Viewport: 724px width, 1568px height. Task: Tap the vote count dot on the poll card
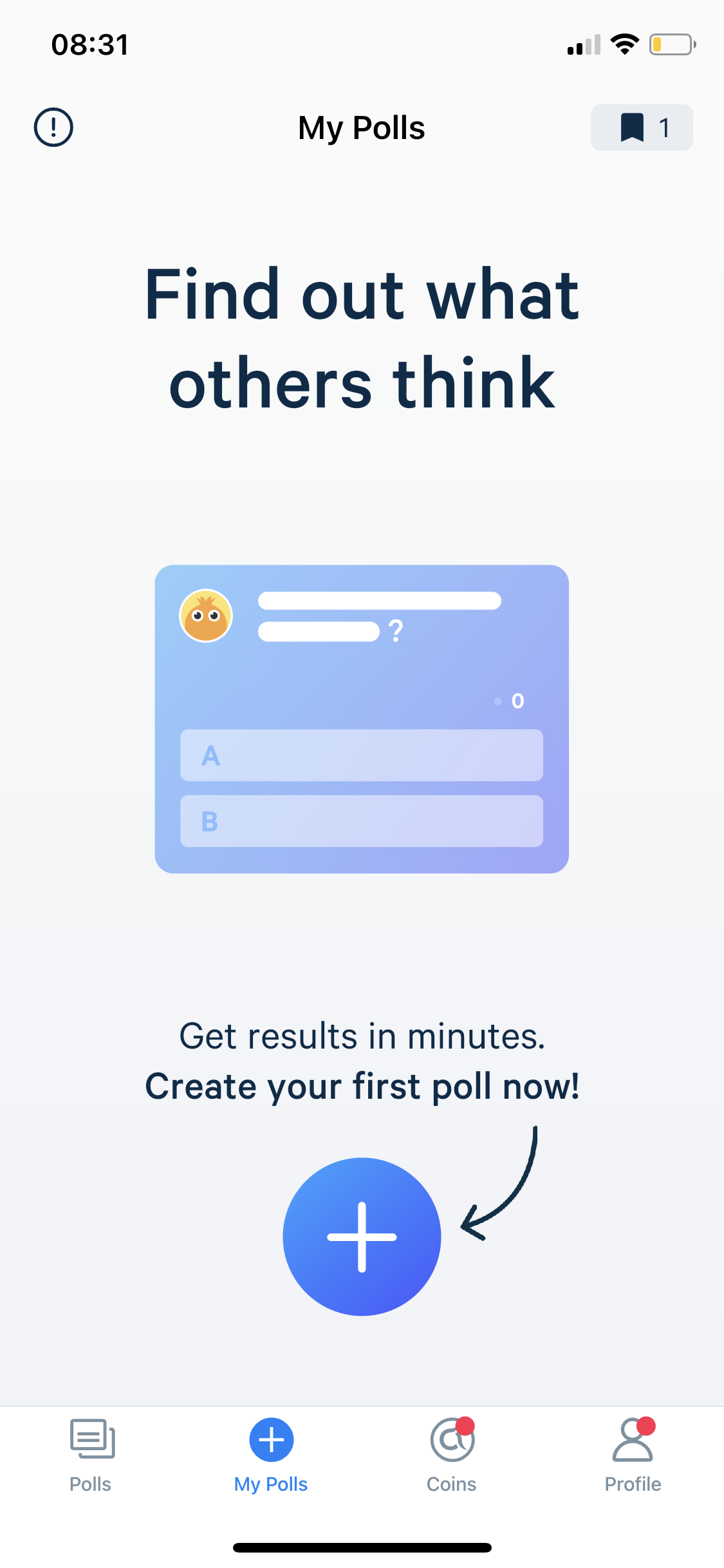(x=499, y=702)
